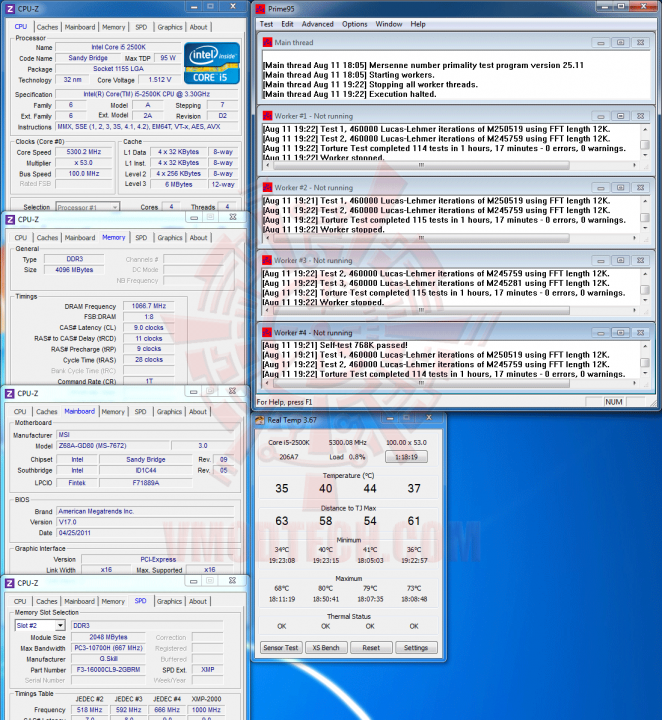Open About tab in CPU-Z Mainboard window
Screen dimensions: 662x720
[x=198, y=411]
